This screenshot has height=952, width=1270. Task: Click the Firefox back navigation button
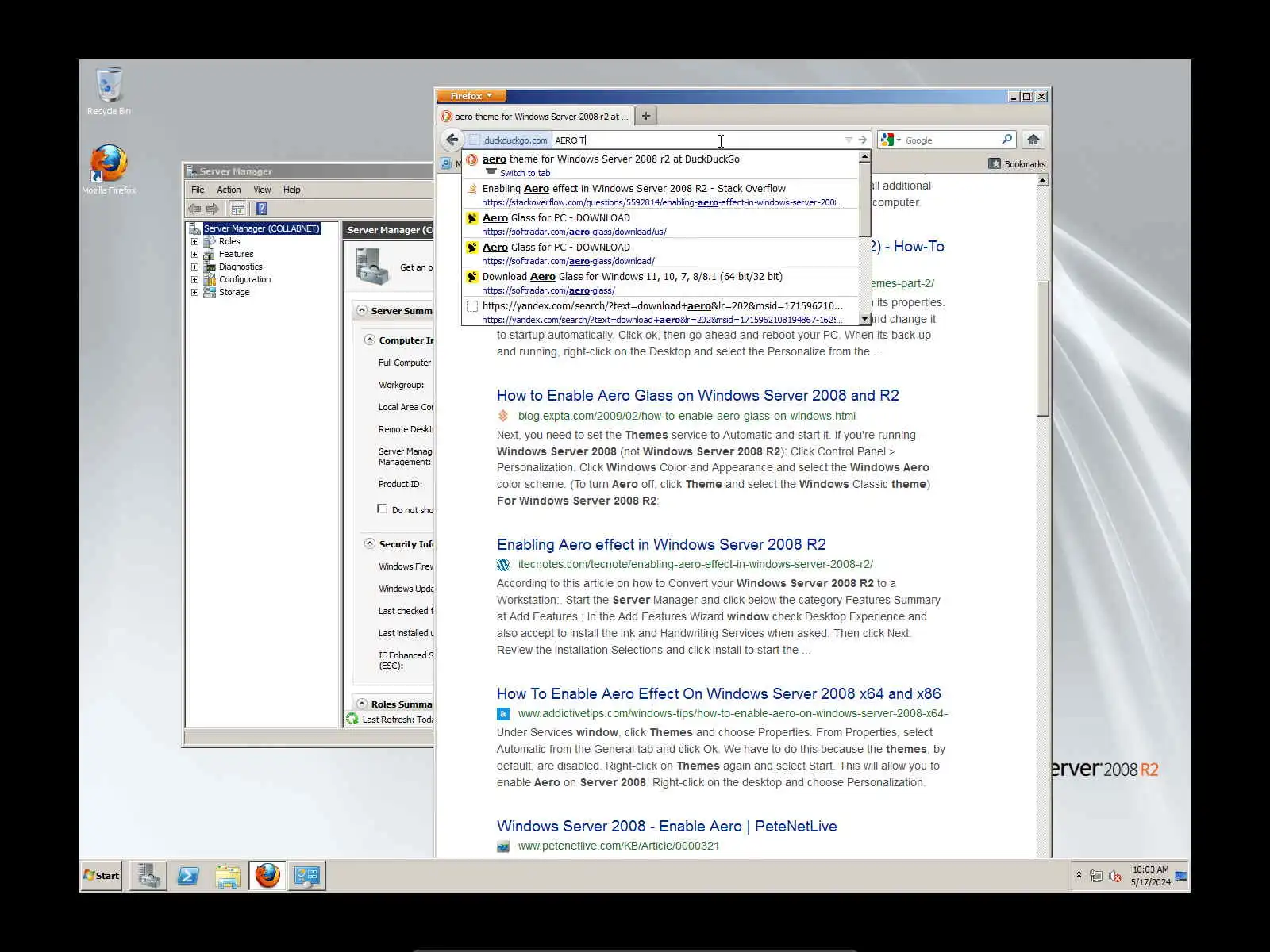pyautogui.click(x=452, y=140)
